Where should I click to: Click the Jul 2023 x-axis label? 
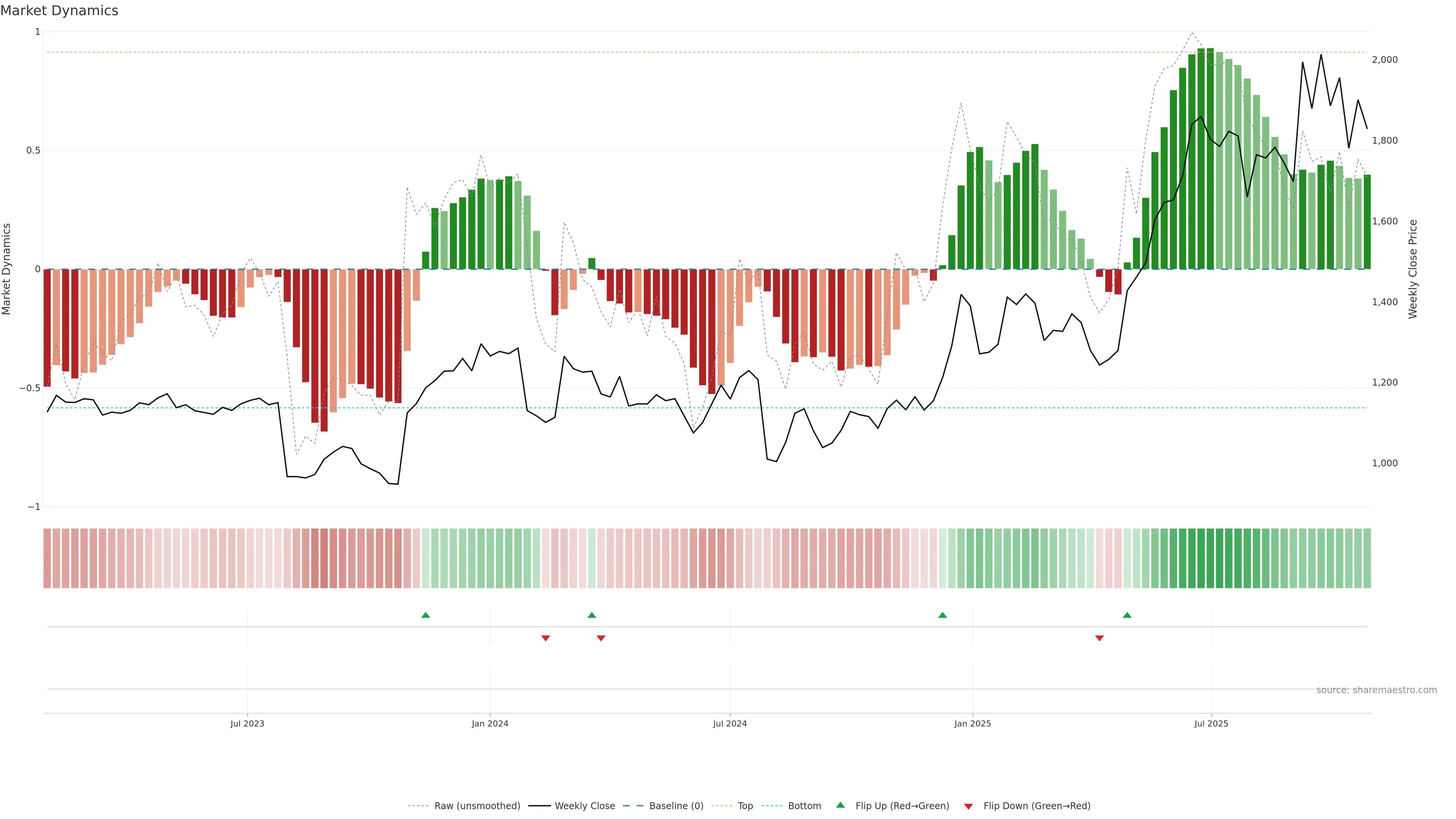point(247,723)
